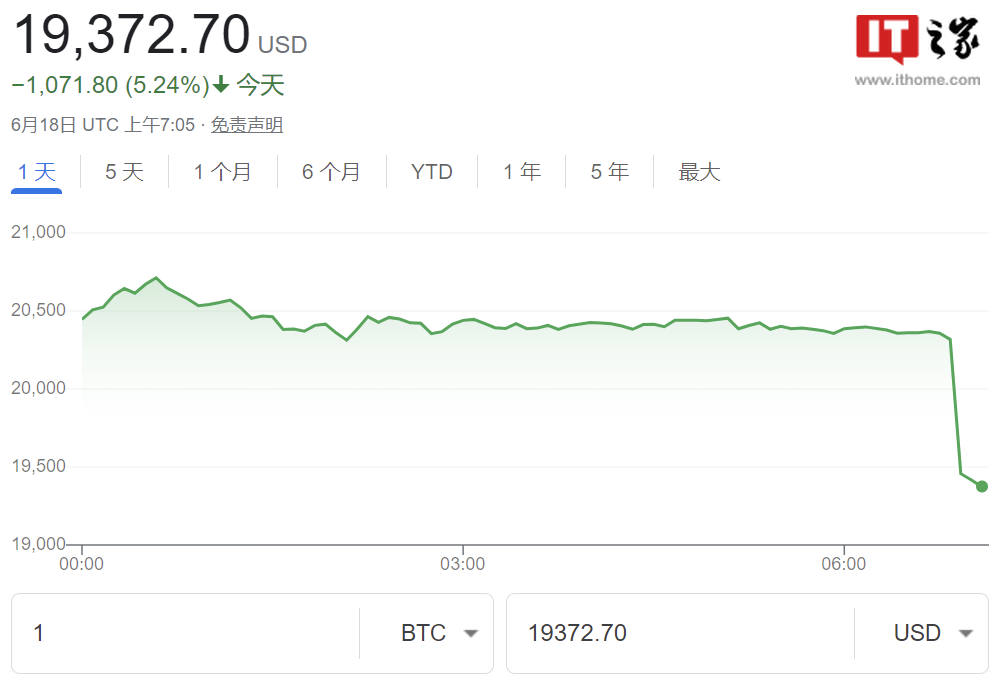Show the 最大 time range
Image resolution: width=995 pixels, height=682 pixels.
[699, 172]
